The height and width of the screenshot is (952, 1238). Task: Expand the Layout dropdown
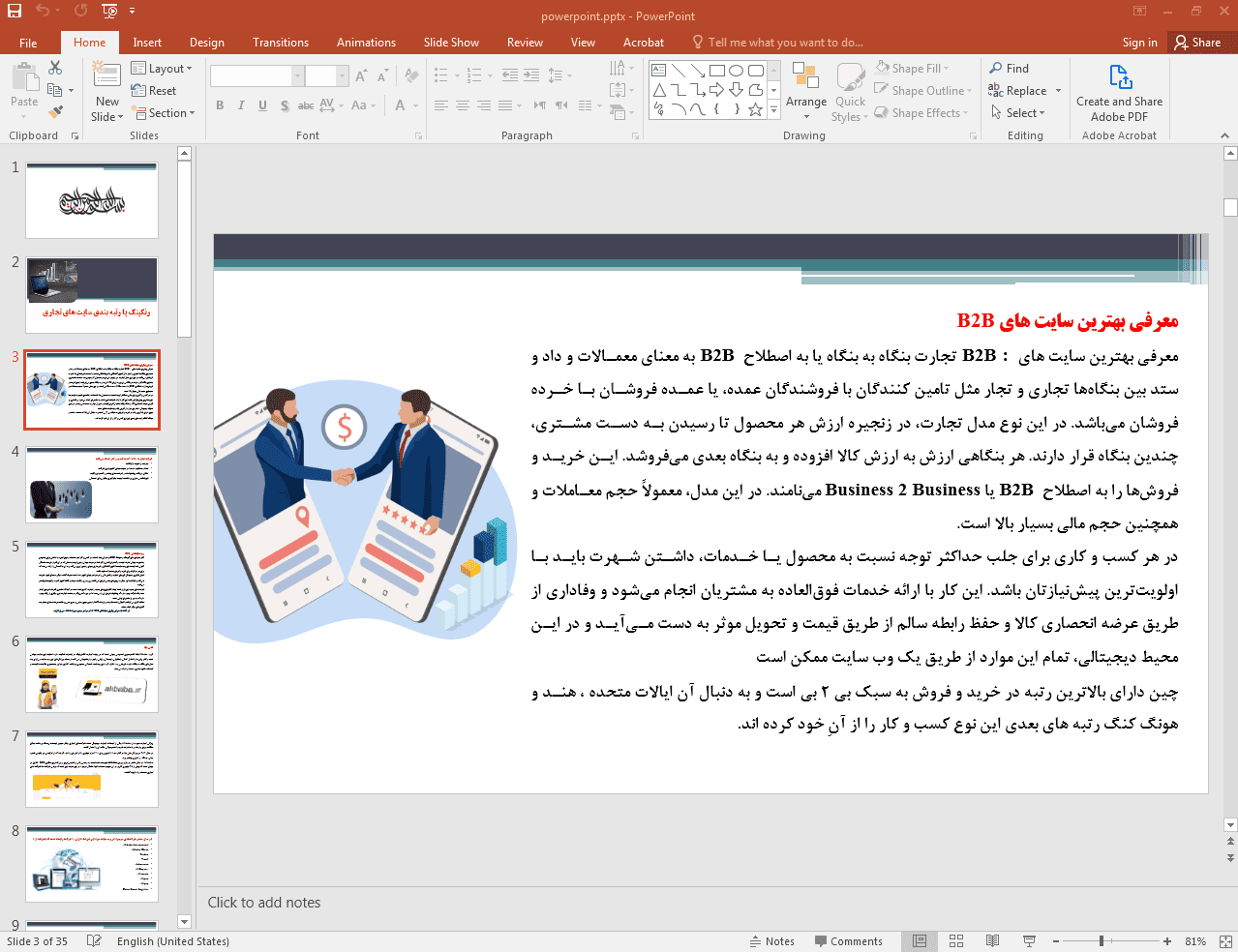coord(162,69)
